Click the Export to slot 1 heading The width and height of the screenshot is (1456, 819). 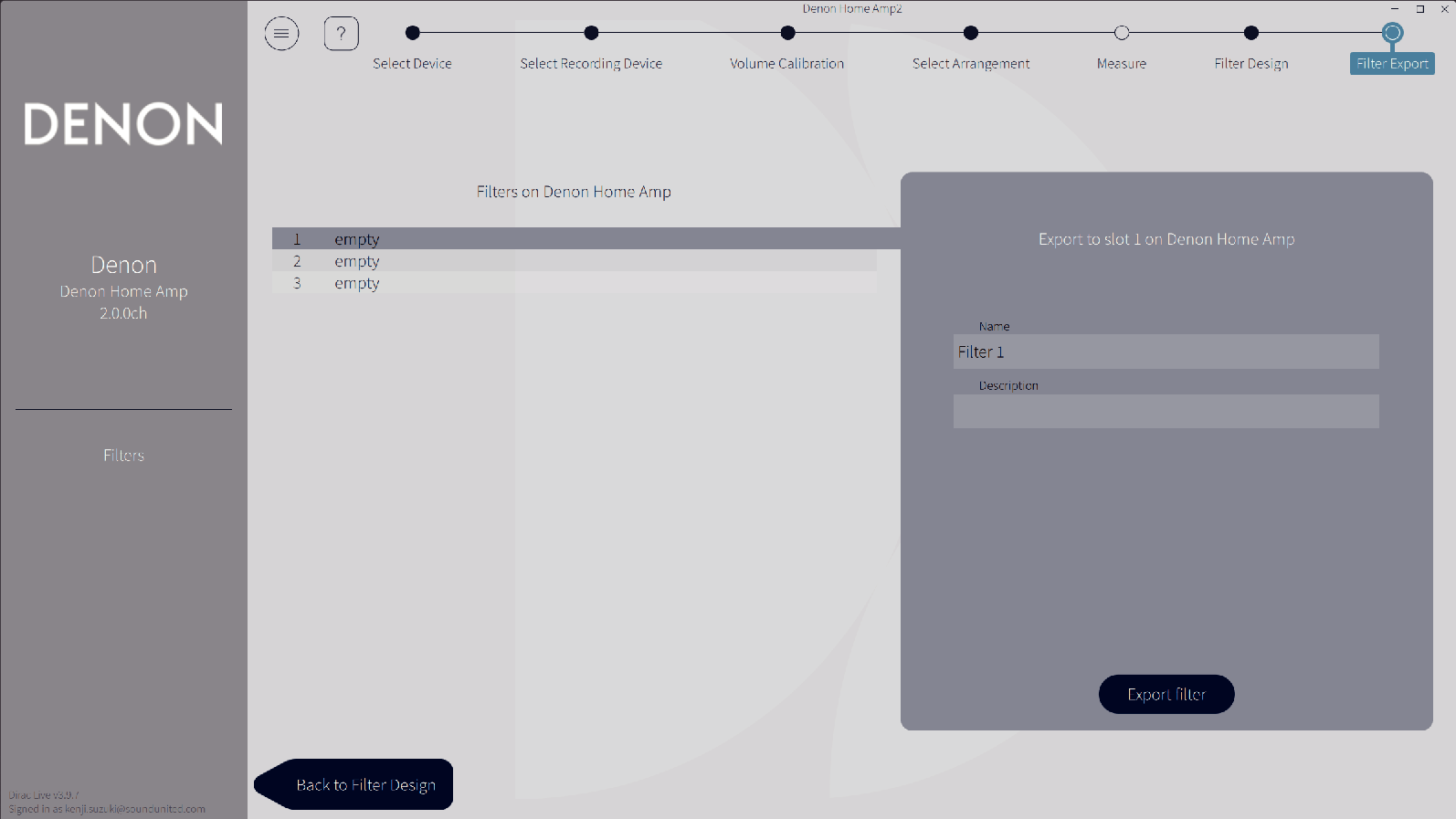(1166, 239)
